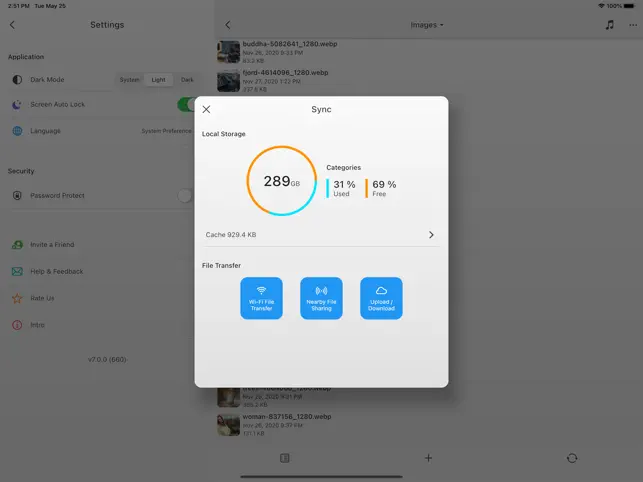This screenshot has width=643, height=482.
Task: Open Upload / Download transfer
Action: tap(381, 298)
